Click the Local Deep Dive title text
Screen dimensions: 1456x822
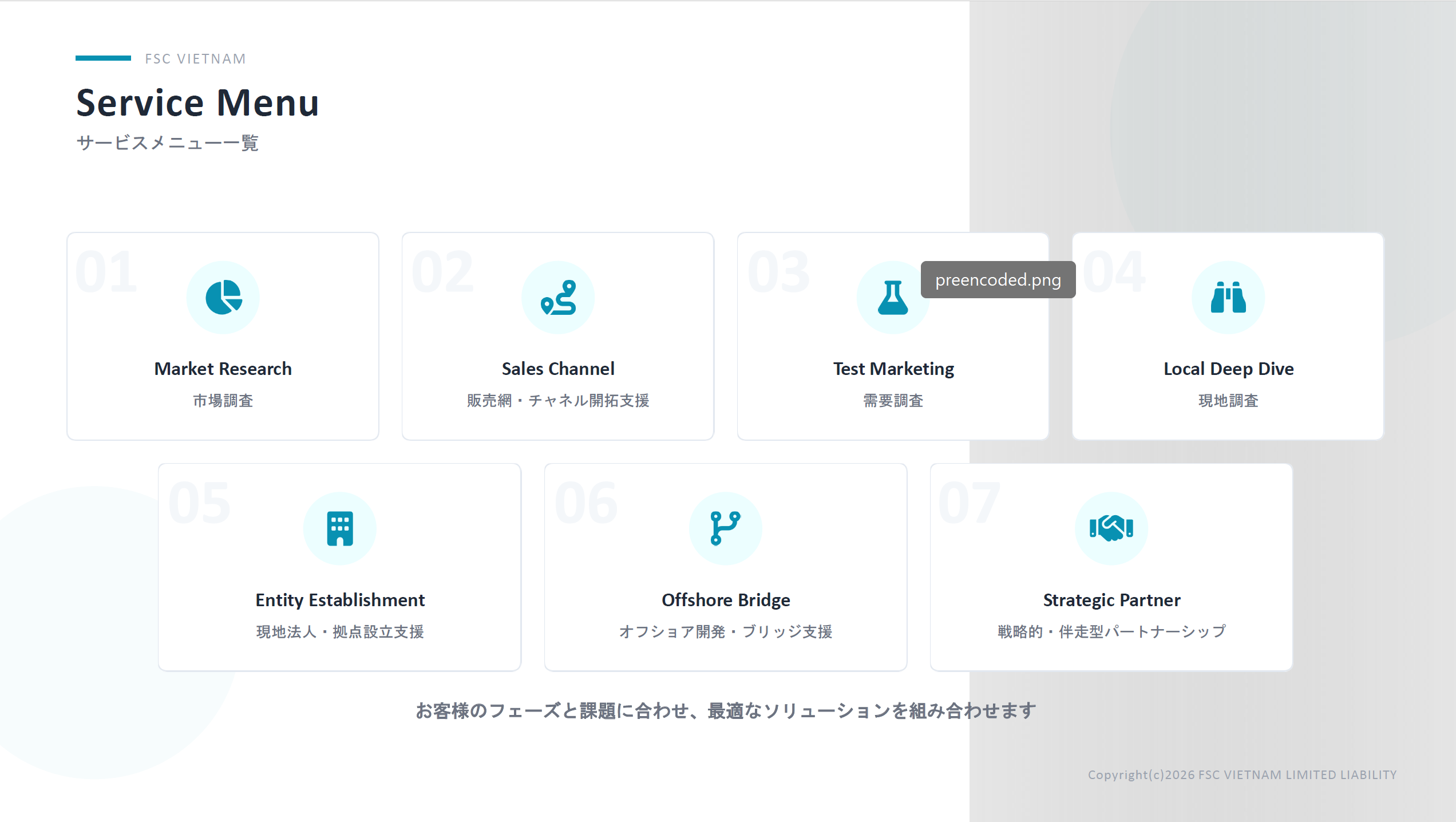(x=1228, y=369)
